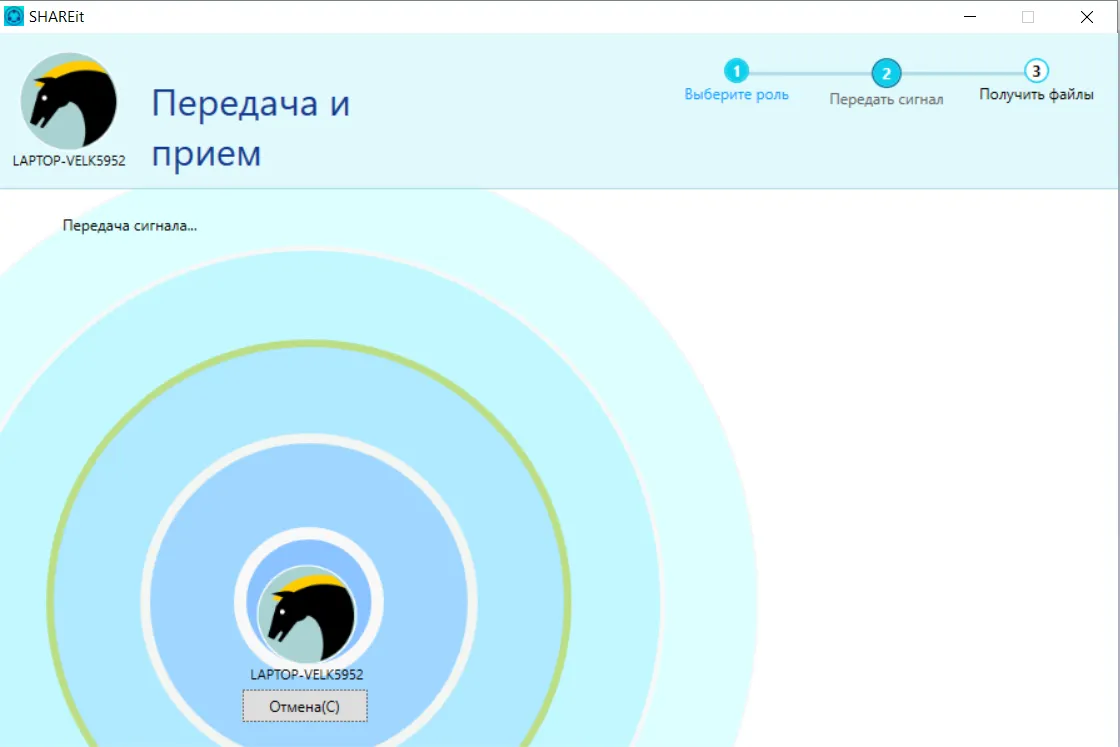Click the progress line between steps 2 and 3
Screen dimensions: 1120x747
(961, 73)
